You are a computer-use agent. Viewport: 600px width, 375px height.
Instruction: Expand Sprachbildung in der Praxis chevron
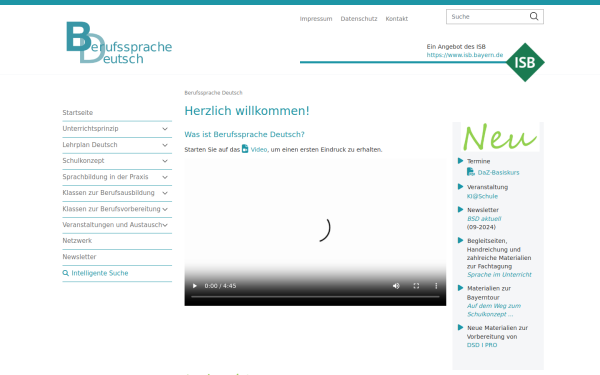[165, 177]
